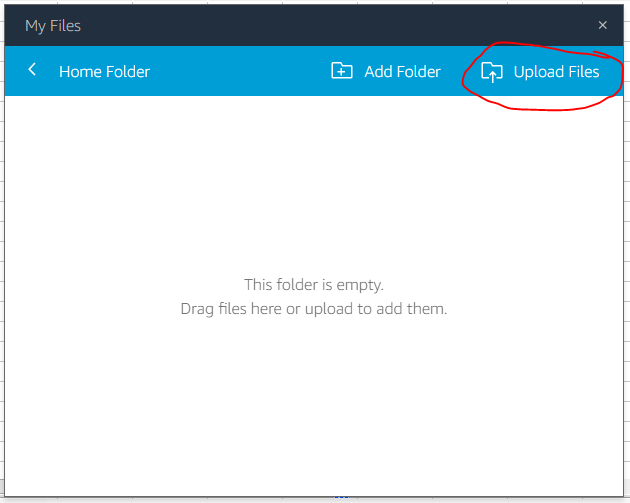Close the My Files dialog
The height and width of the screenshot is (503, 630).
coord(602,25)
